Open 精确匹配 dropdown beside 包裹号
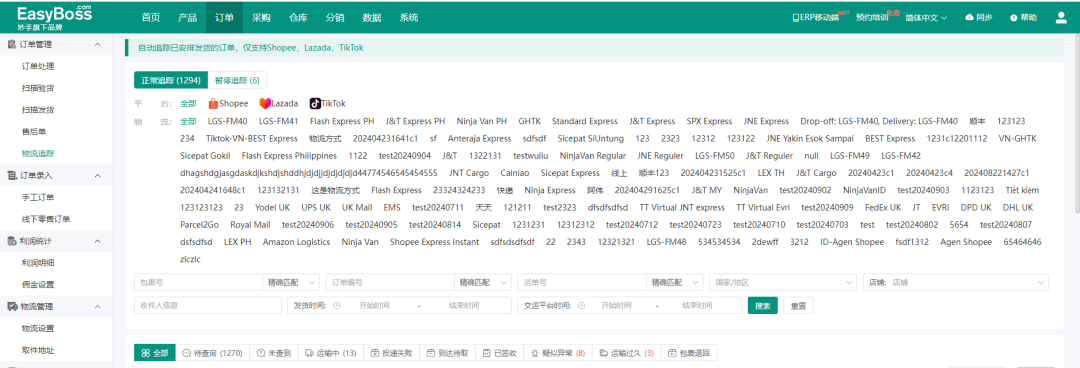 tap(292, 283)
